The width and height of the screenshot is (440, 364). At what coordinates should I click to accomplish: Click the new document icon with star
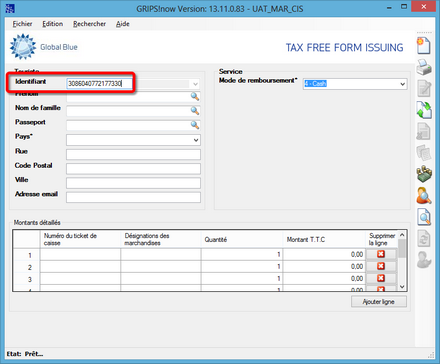(x=423, y=46)
